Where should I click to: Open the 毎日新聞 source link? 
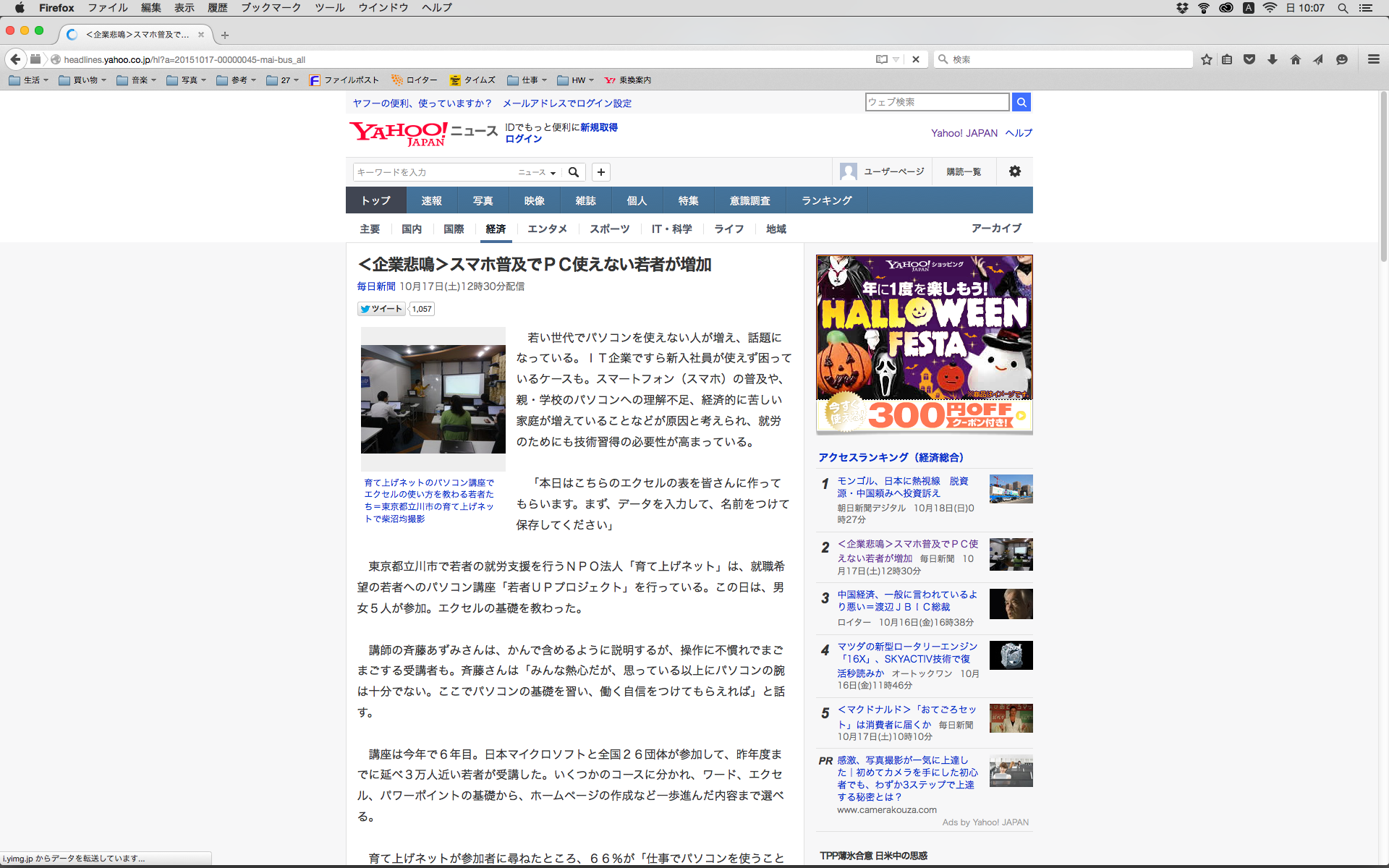[376, 286]
